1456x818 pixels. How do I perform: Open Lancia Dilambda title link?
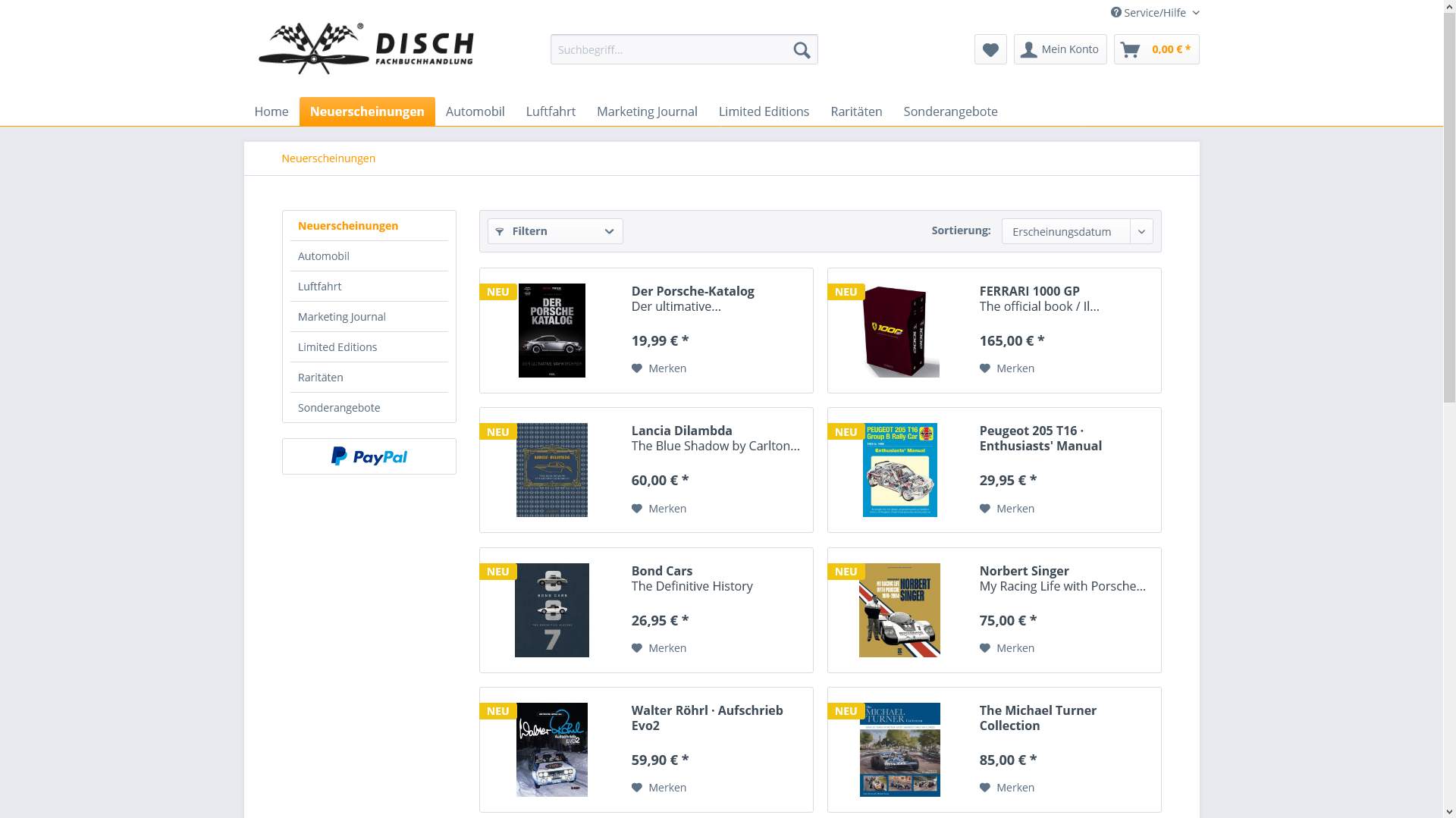682,431
